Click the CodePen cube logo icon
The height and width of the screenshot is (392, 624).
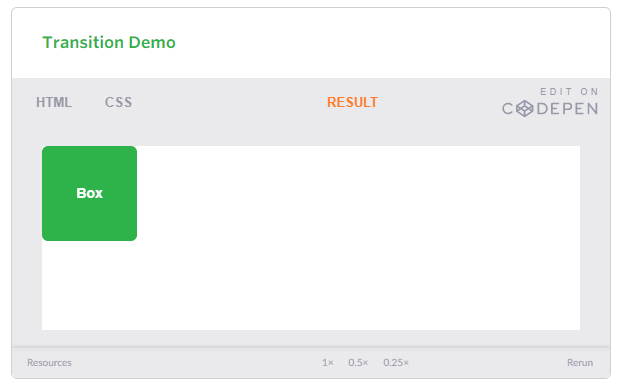pos(525,108)
